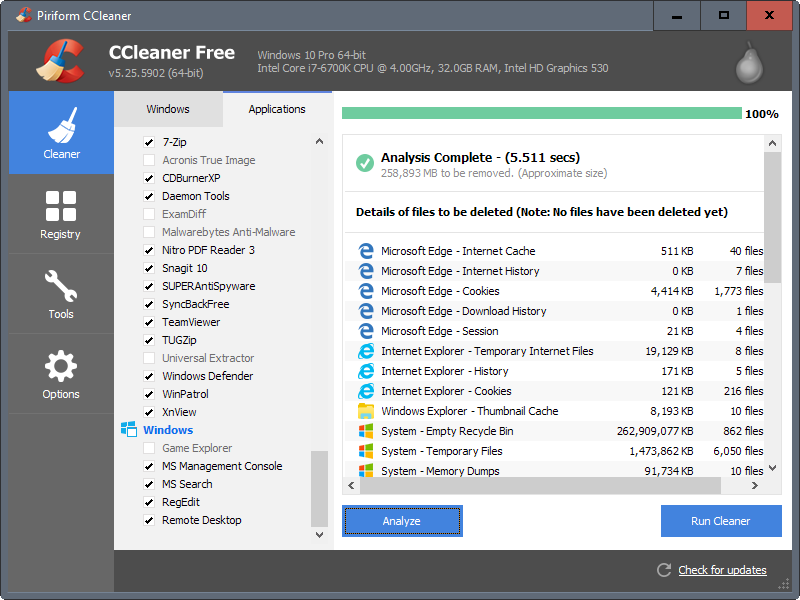Click results panel scroll down arrow
This screenshot has height=600, width=800.
(x=772, y=468)
